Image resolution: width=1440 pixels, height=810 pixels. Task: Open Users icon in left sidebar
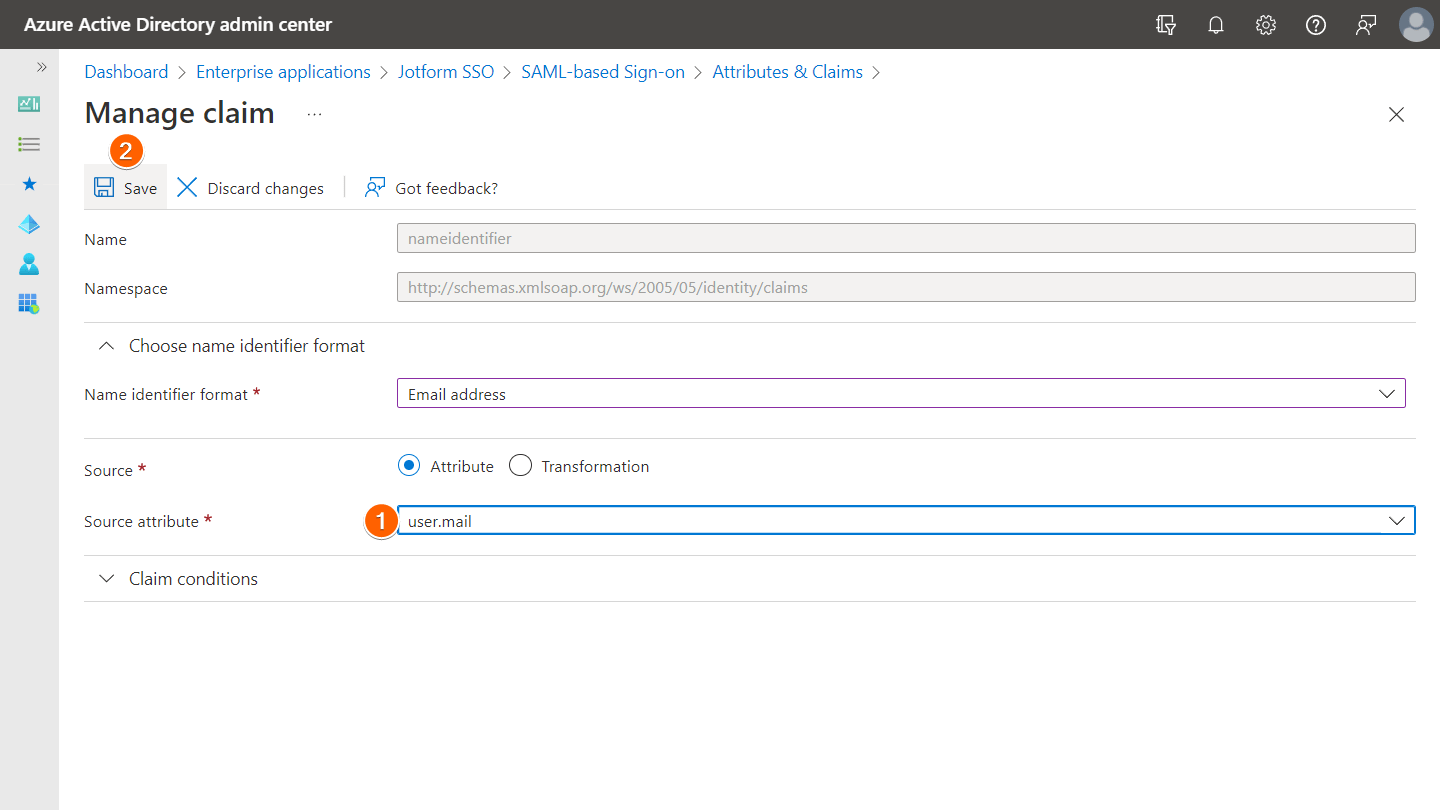[29, 264]
